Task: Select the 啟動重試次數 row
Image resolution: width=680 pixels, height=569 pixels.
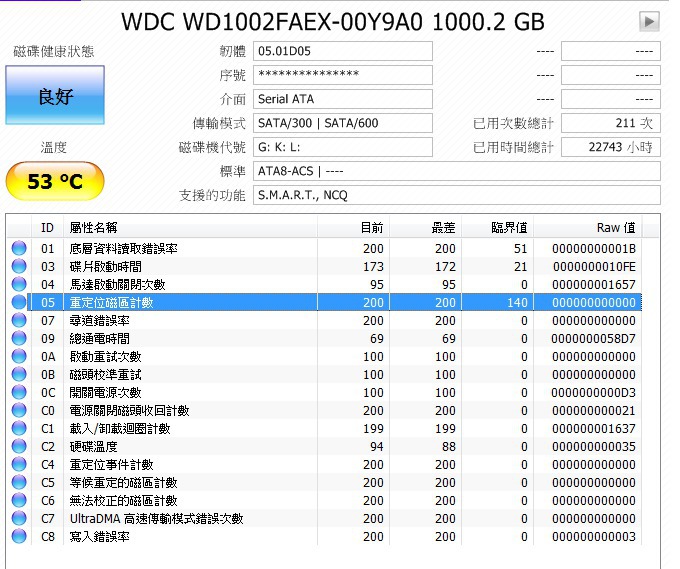Action: tap(324, 356)
